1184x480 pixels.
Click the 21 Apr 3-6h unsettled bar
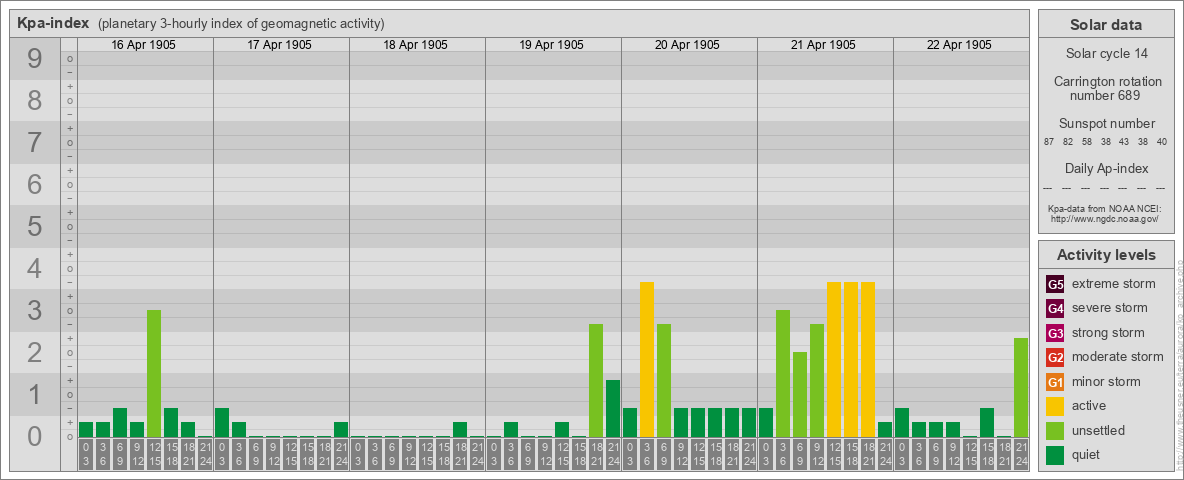783,374
